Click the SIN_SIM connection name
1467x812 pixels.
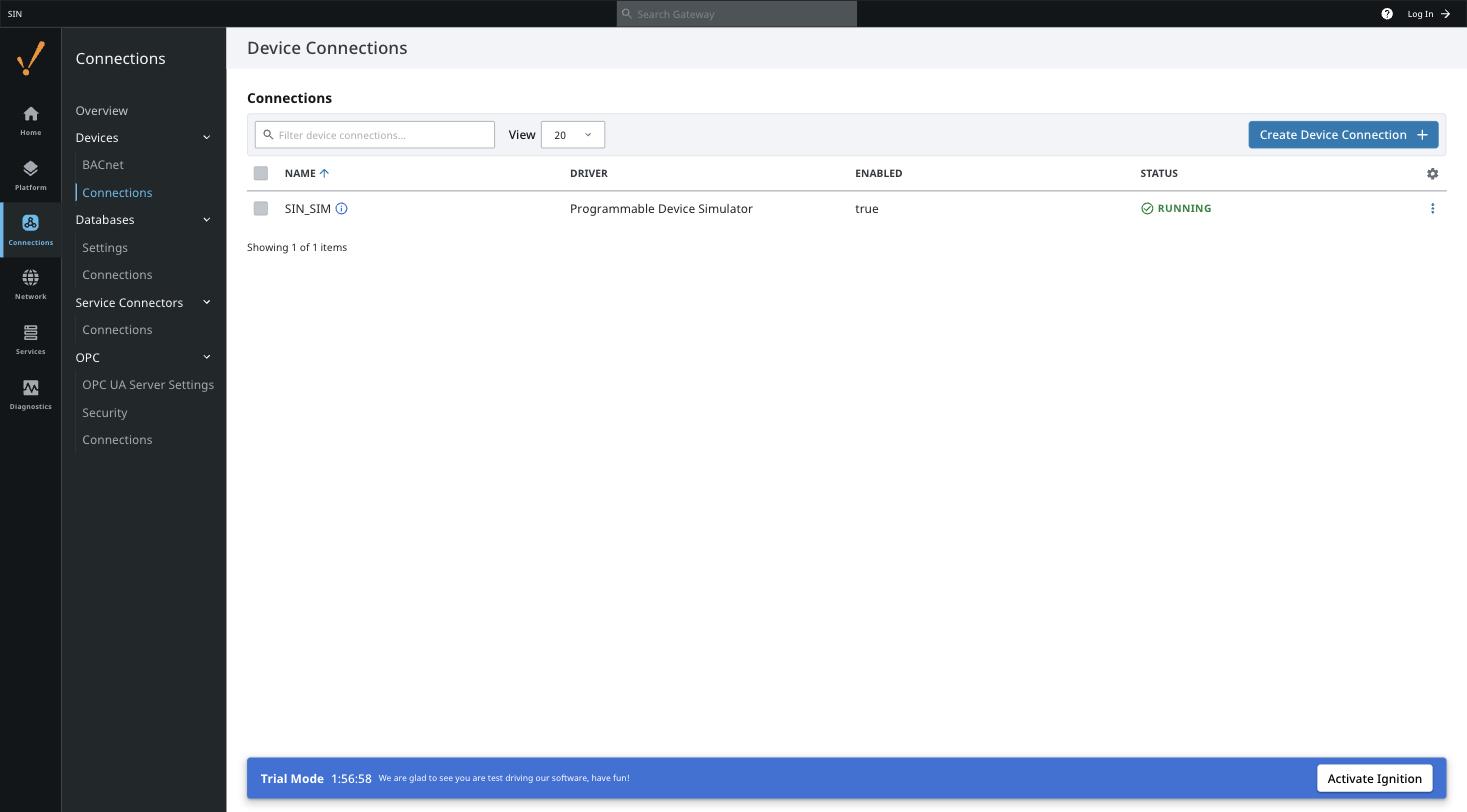[x=308, y=209]
